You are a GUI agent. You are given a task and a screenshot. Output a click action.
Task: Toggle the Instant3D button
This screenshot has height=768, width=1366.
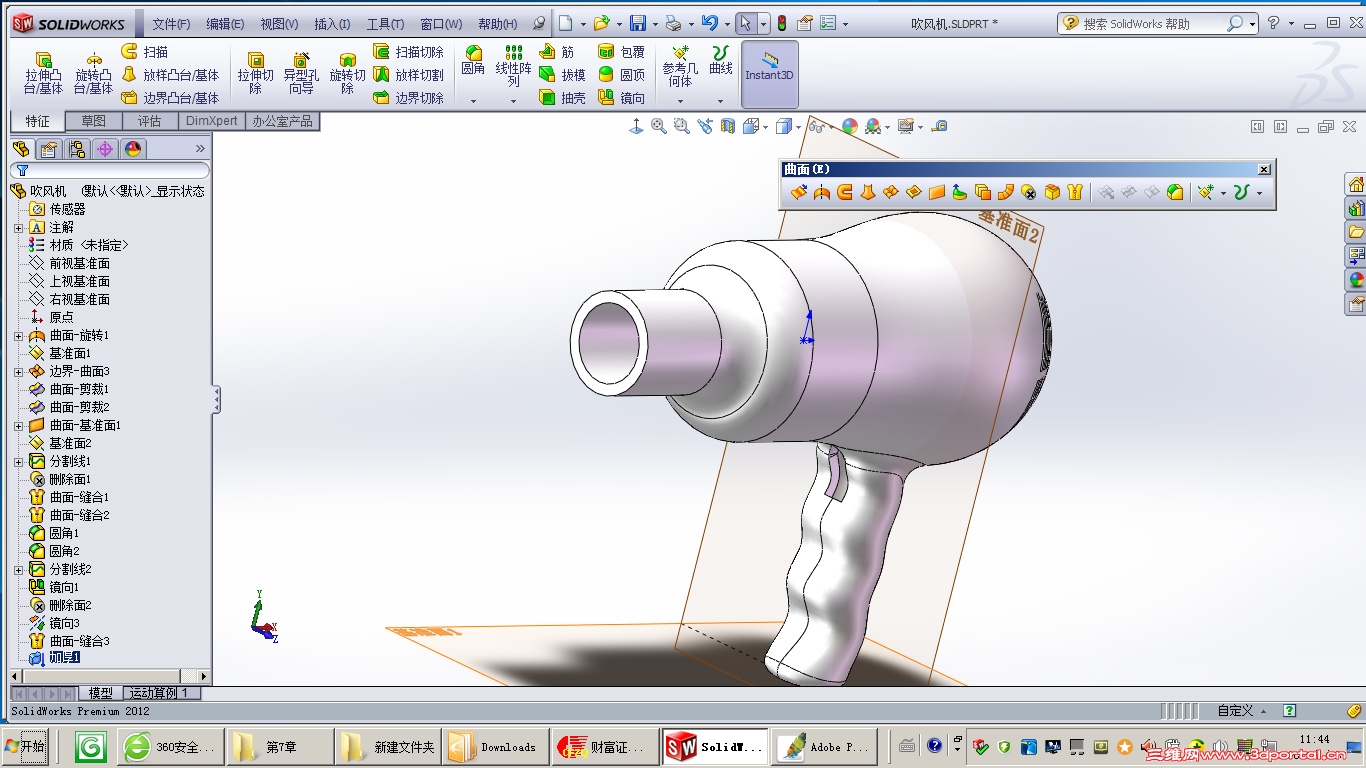pyautogui.click(x=769, y=74)
